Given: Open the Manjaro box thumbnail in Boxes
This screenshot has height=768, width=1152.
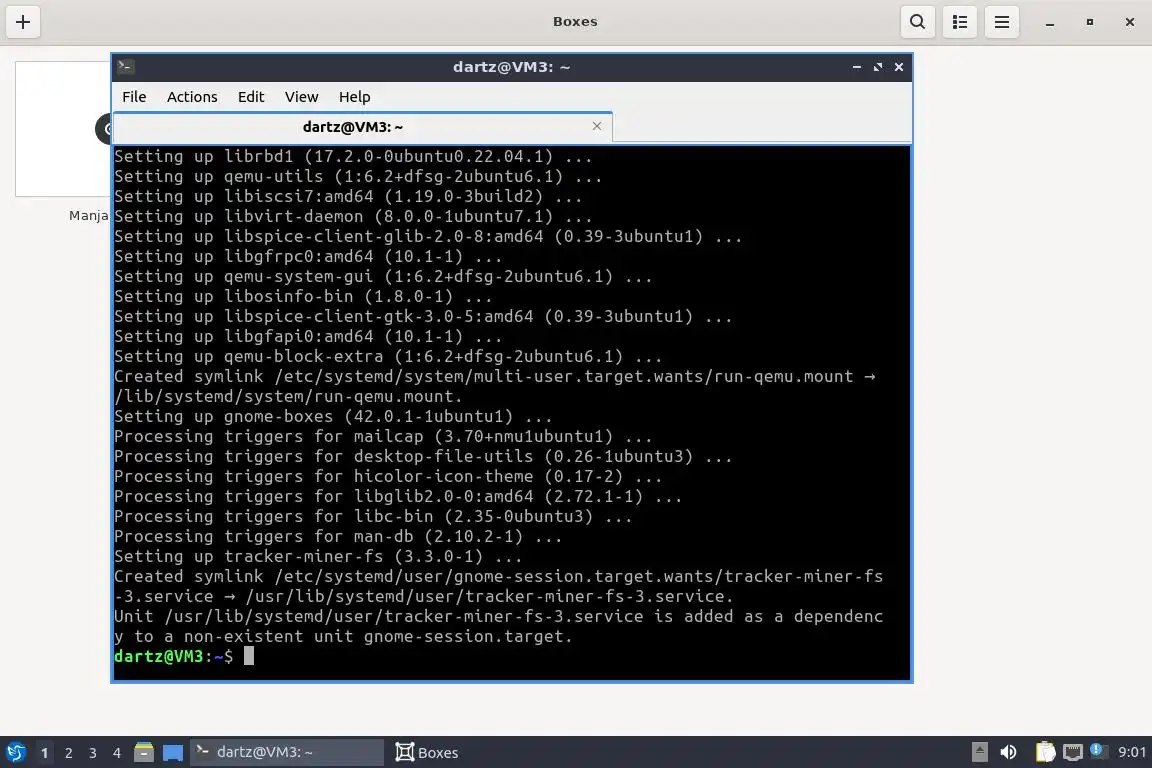Looking at the screenshot, I should tap(63, 129).
